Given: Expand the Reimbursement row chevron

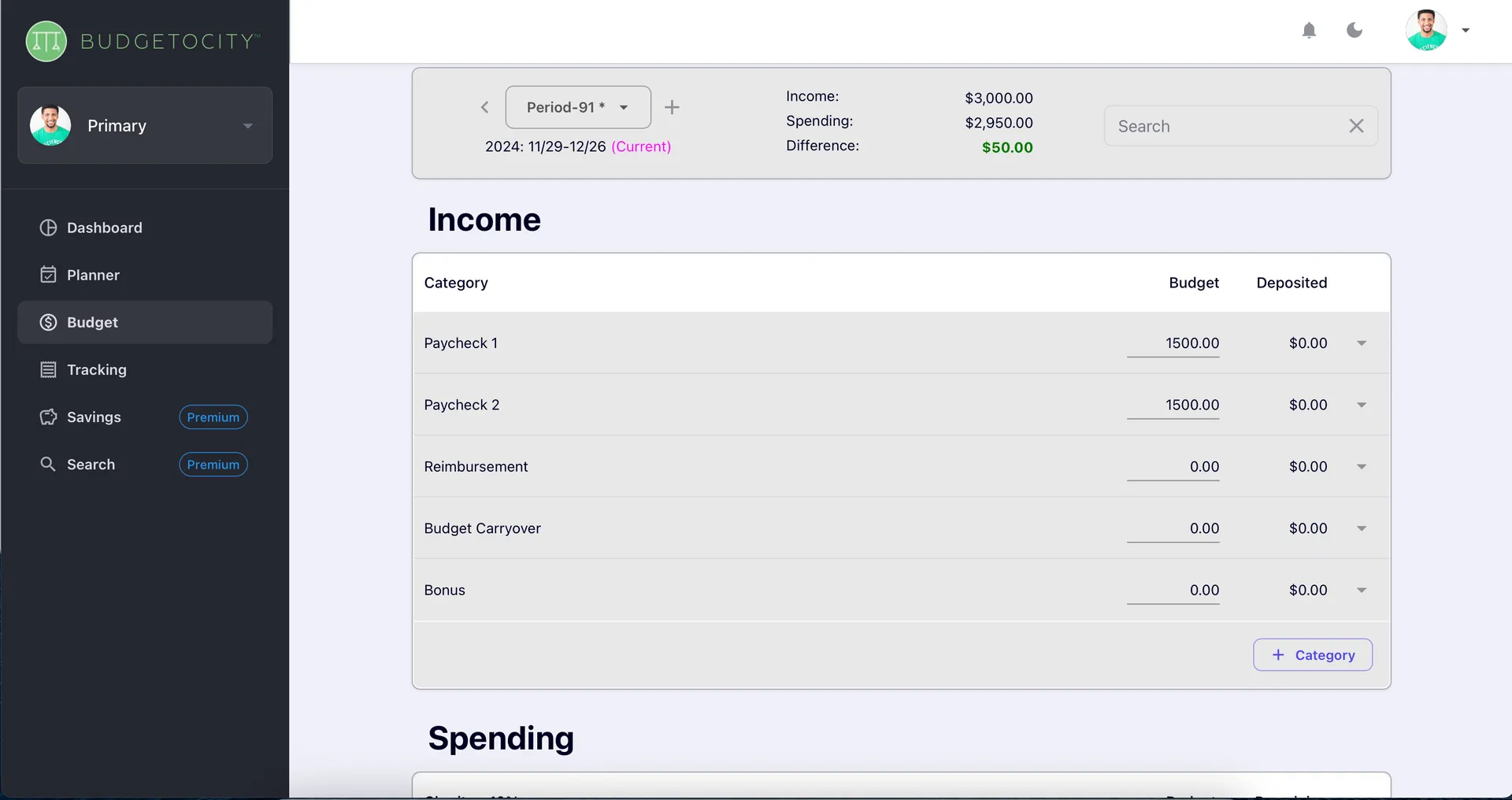Looking at the screenshot, I should [1362, 466].
